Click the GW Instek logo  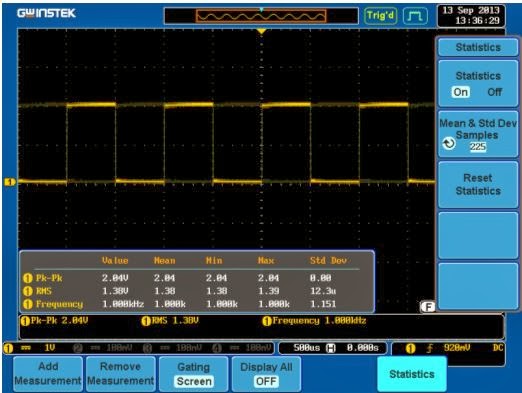click(x=47, y=13)
